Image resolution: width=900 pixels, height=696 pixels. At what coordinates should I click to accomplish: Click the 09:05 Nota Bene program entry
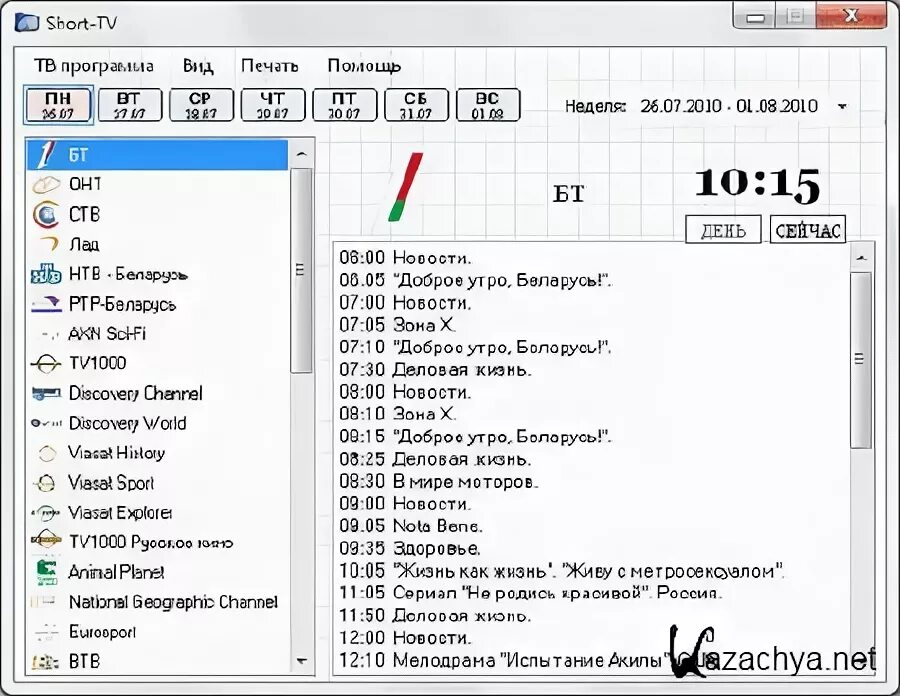tap(410, 526)
